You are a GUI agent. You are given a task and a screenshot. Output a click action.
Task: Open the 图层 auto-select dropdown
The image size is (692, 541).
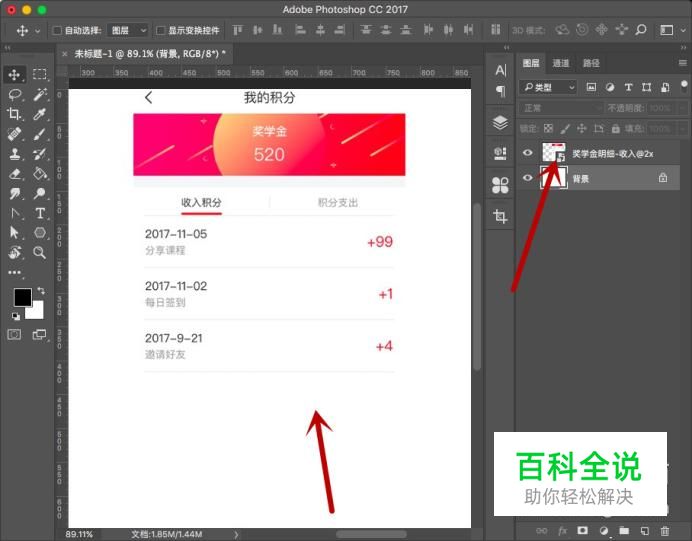[128, 30]
